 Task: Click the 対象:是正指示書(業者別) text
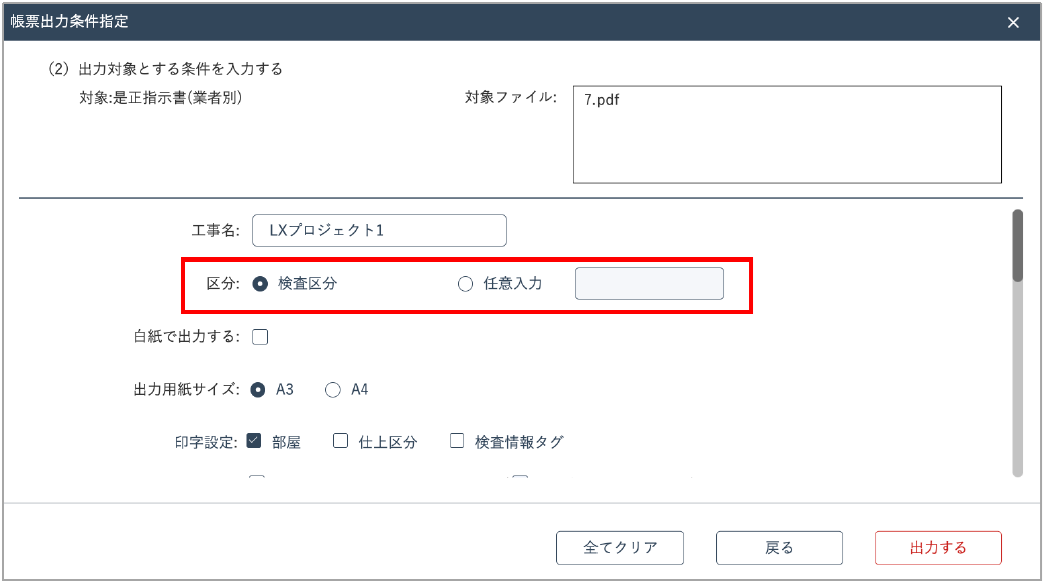[x=161, y=98]
